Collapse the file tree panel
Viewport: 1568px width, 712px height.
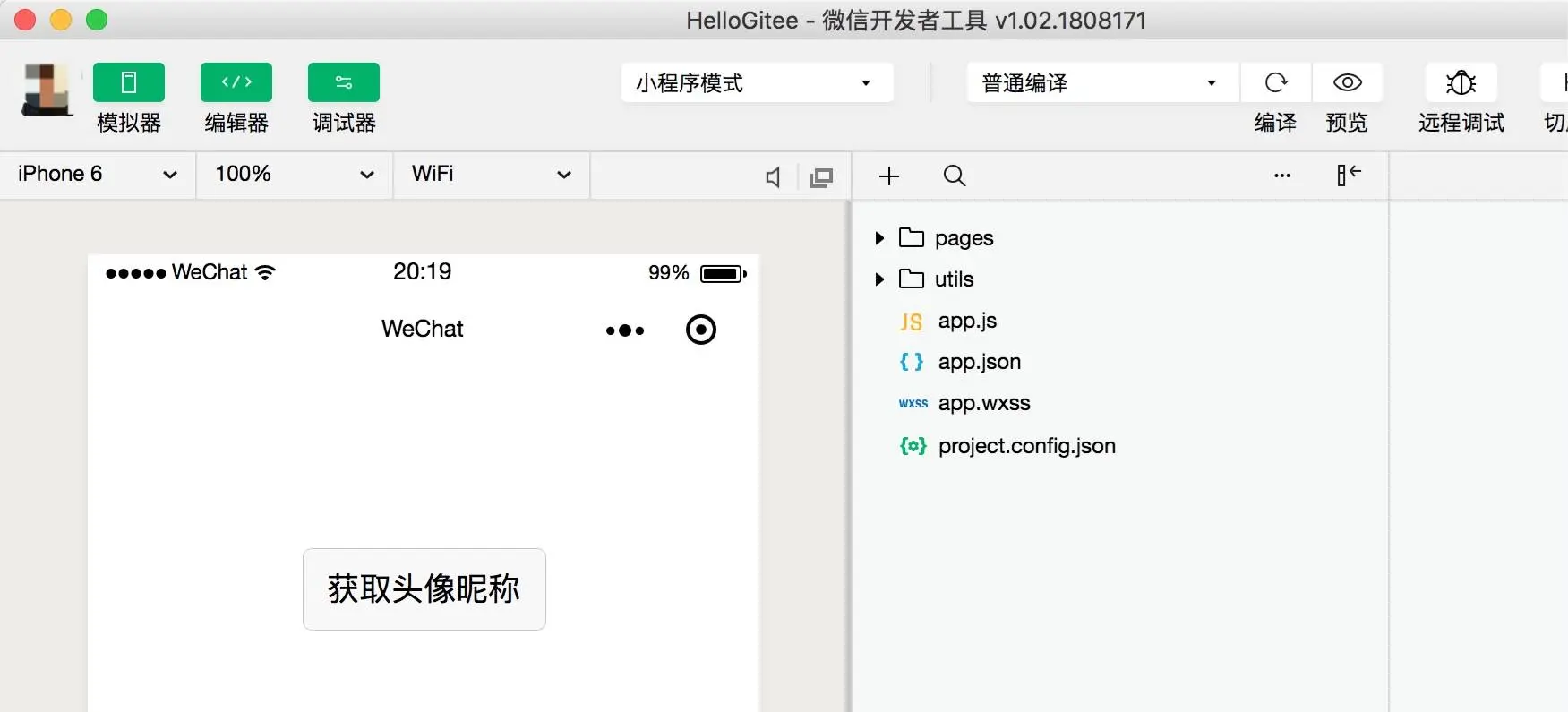(1349, 175)
